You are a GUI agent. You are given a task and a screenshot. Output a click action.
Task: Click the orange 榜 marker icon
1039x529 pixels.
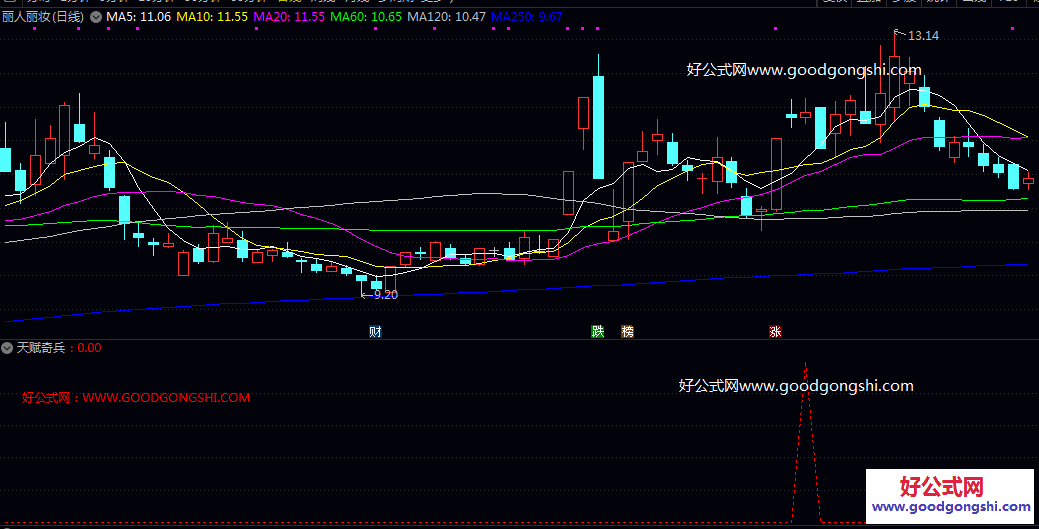pyautogui.click(x=628, y=331)
